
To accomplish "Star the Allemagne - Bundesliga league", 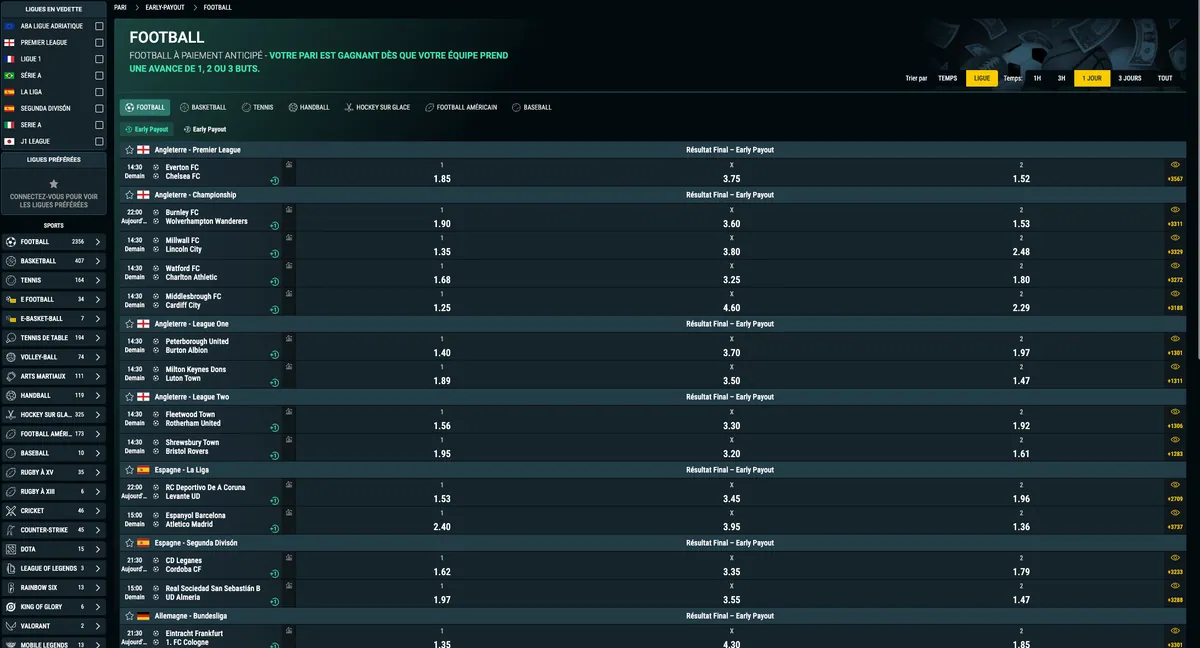I will tap(129, 616).
